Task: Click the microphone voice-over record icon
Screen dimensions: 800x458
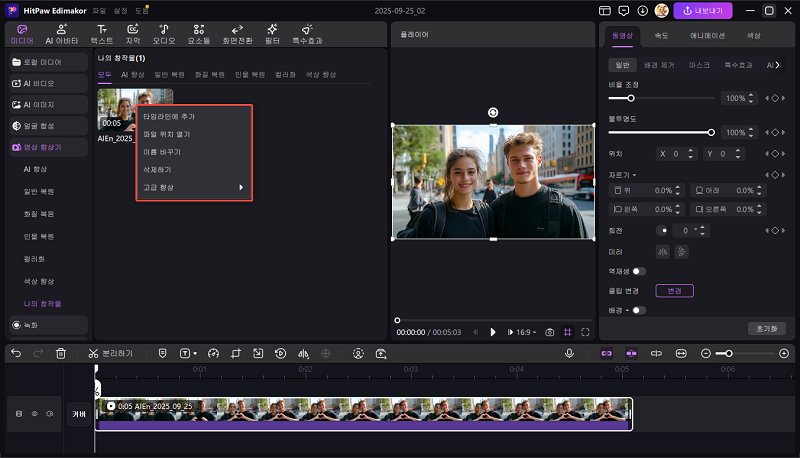Action: [x=569, y=353]
